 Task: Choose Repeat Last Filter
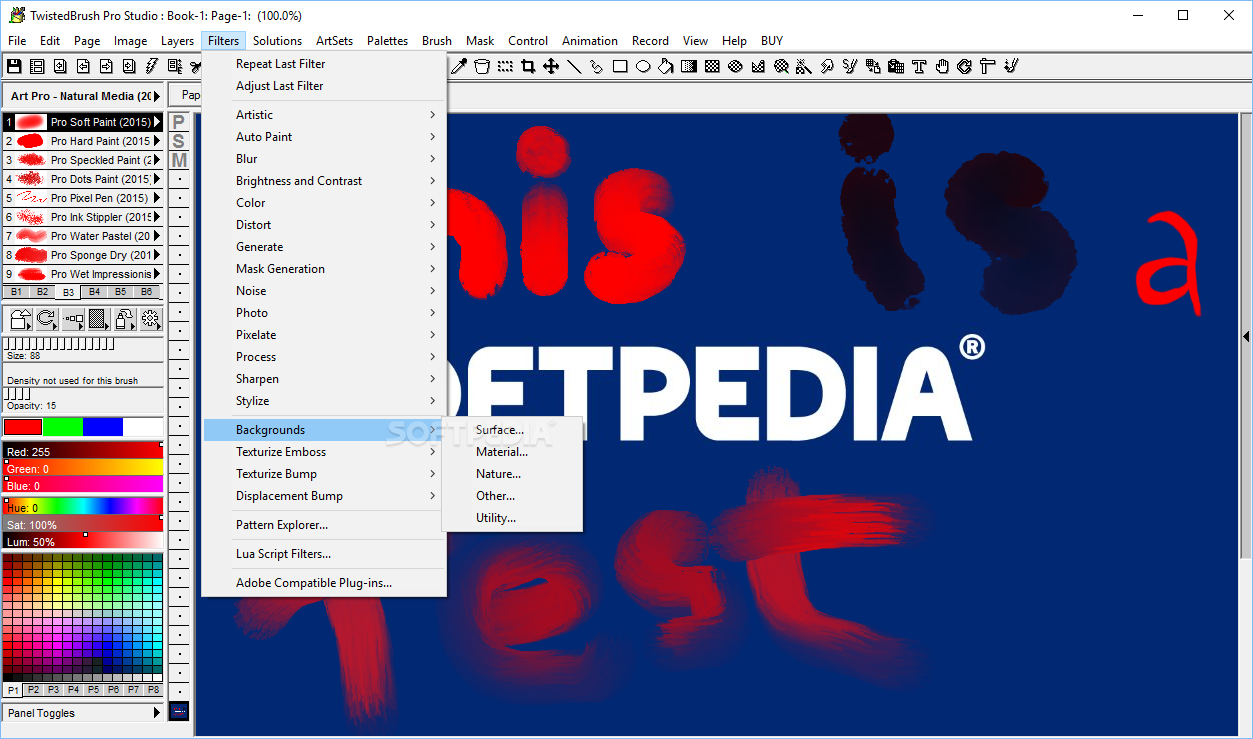tap(325, 64)
